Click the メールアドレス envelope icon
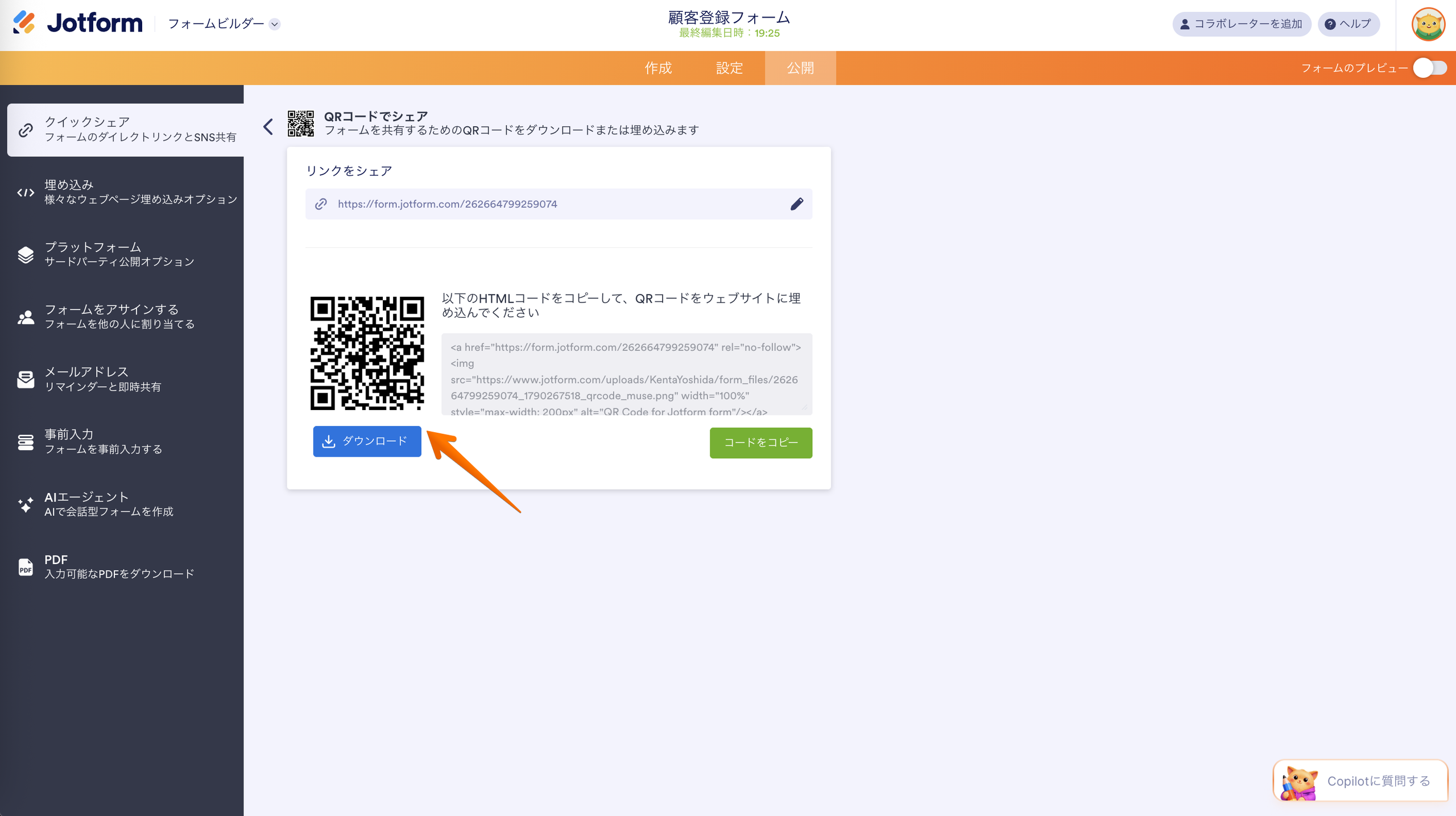Screen dimensions: 1456x816 [x=26, y=379]
